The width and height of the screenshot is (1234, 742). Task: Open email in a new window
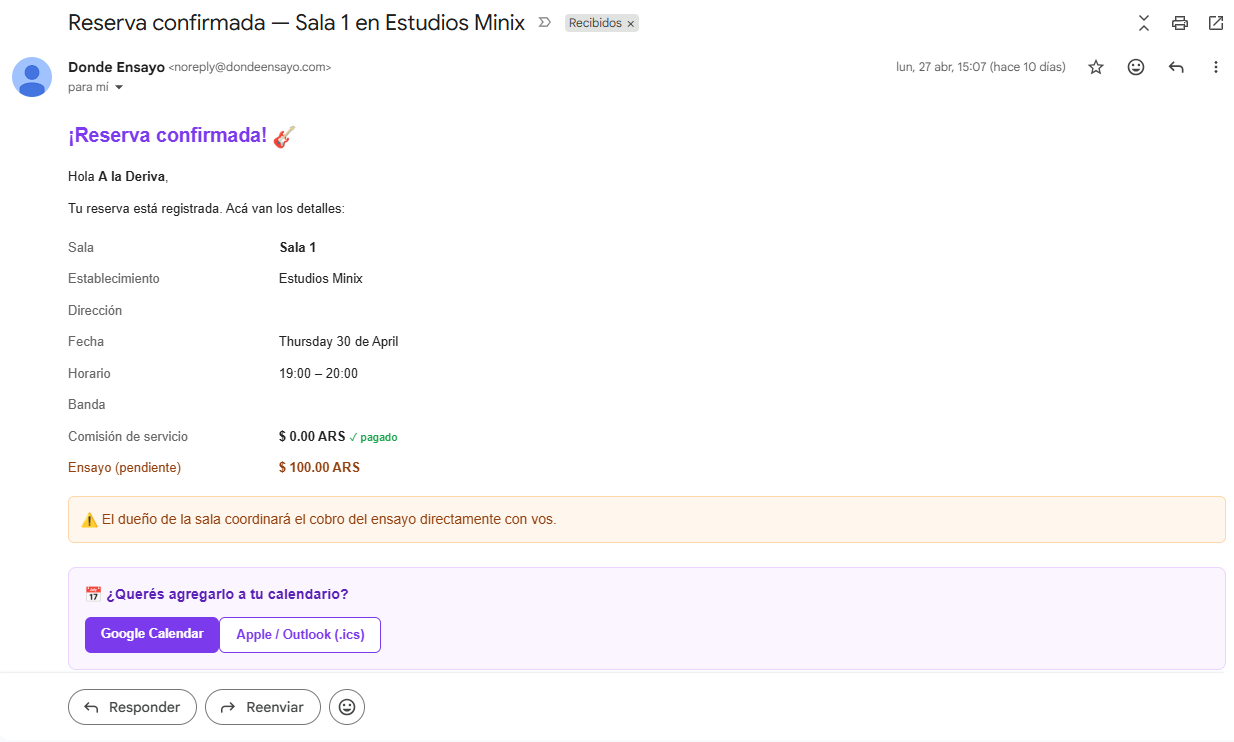click(1216, 23)
